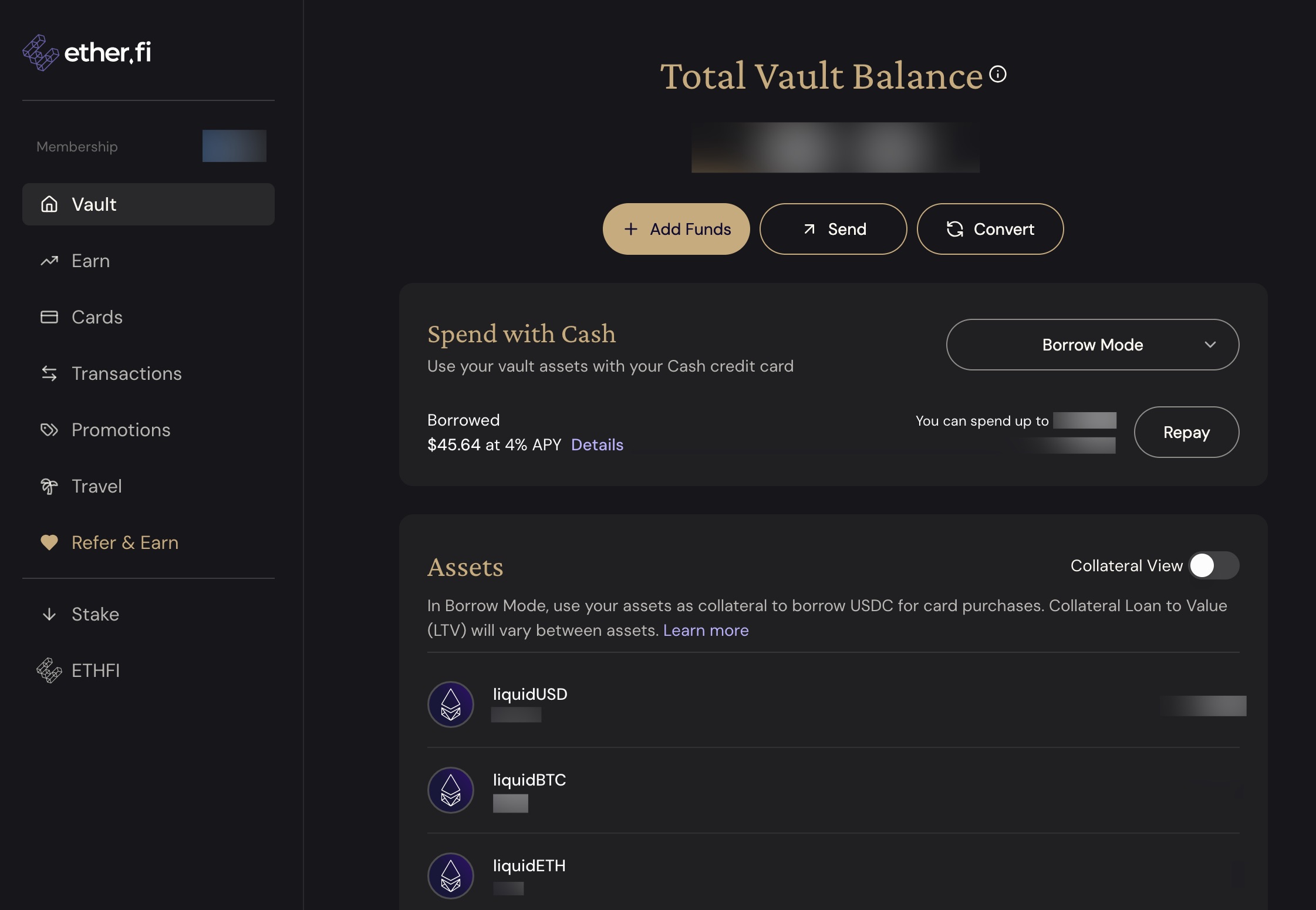This screenshot has width=1316, height=910.
Task: Open the Stake menu item
Action: tap(95, 614)
